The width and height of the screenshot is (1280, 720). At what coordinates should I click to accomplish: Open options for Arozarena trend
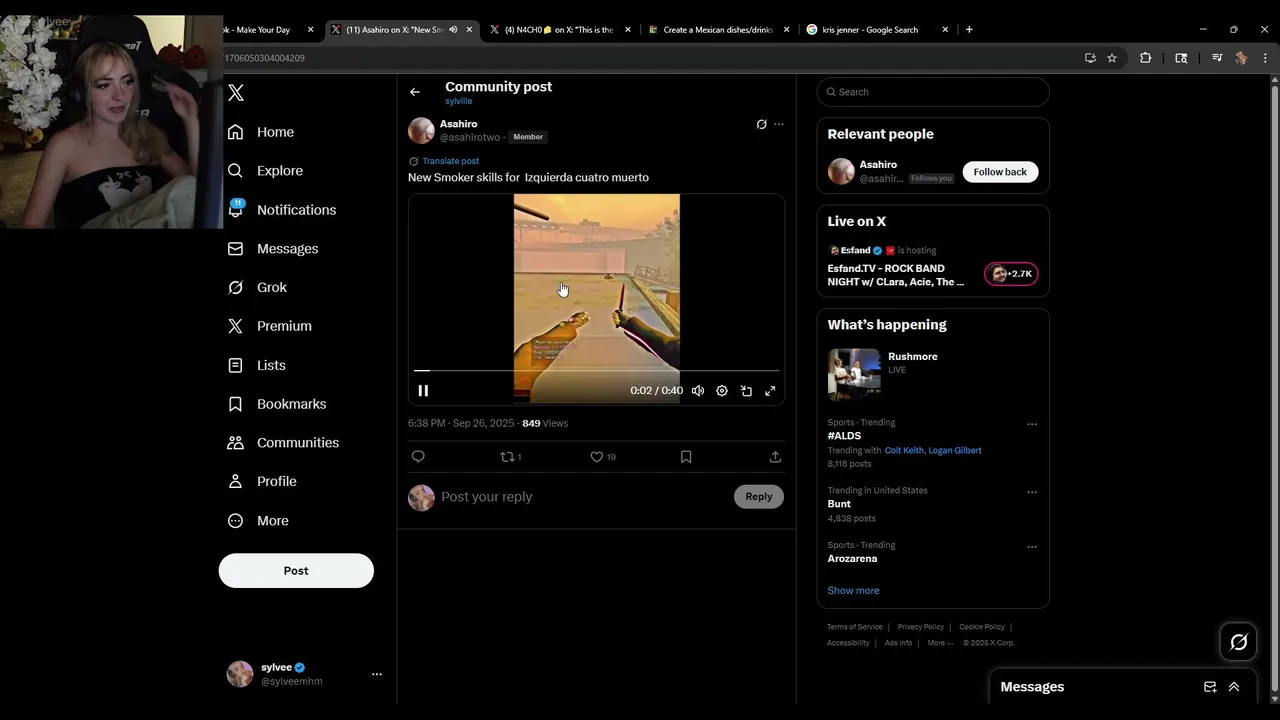tap(1032, 547)
